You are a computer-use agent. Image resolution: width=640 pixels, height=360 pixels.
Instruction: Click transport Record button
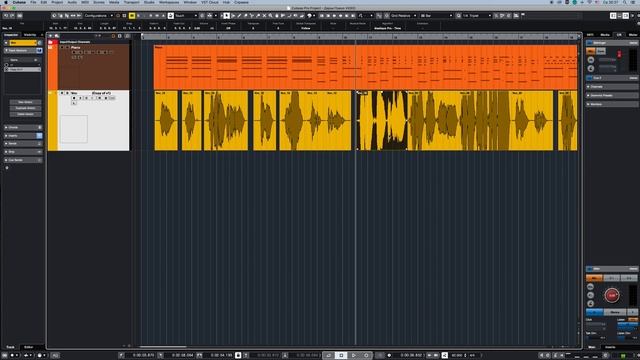[366, 355]
